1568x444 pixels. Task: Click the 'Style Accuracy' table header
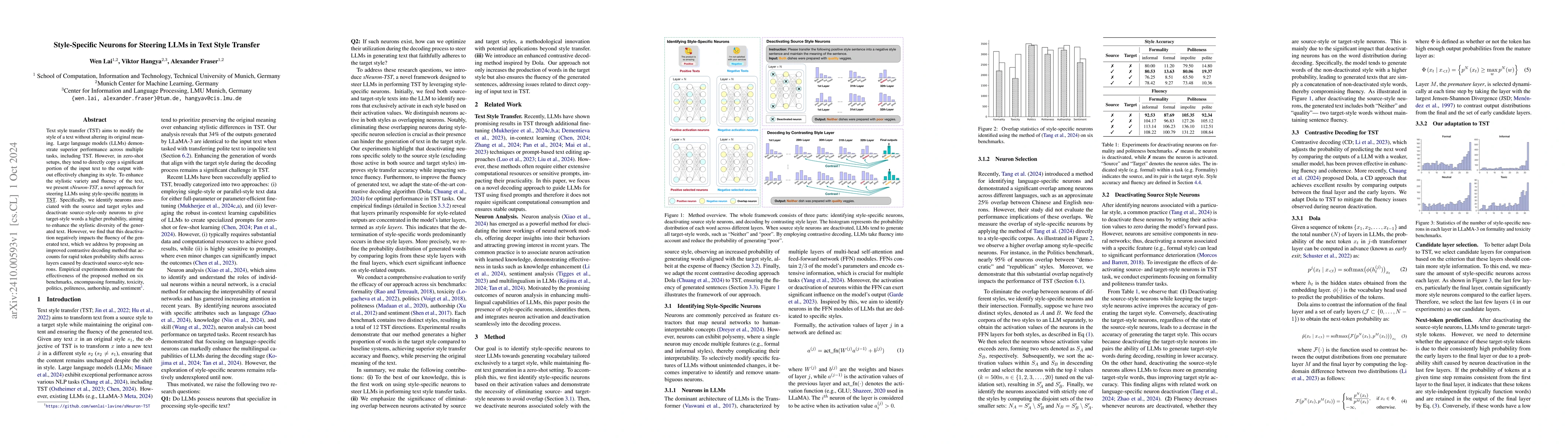(x=1159, y=42)
